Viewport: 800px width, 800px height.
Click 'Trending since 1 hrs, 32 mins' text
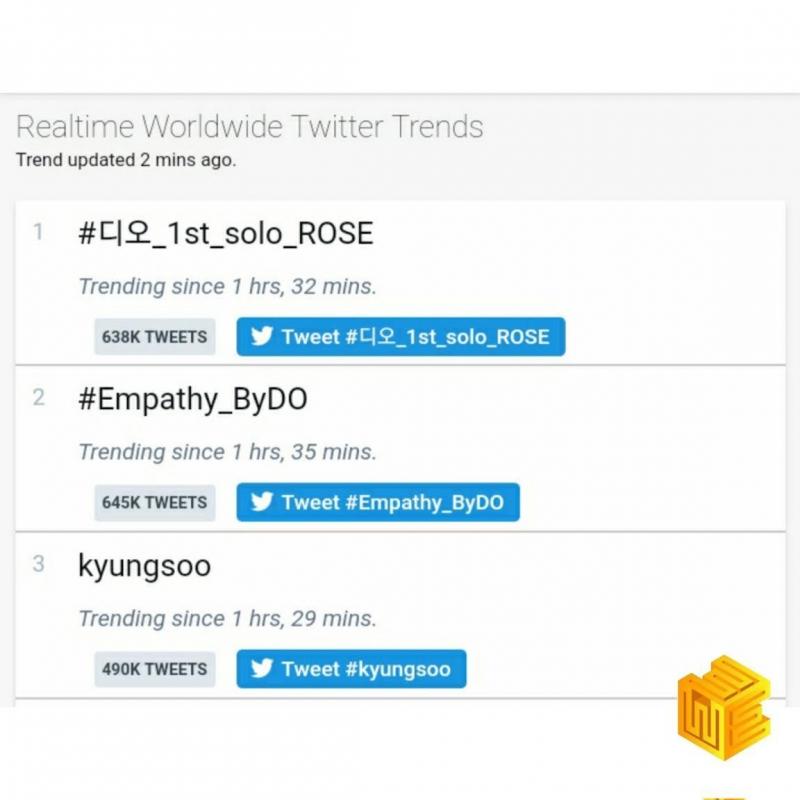[227, 286]
